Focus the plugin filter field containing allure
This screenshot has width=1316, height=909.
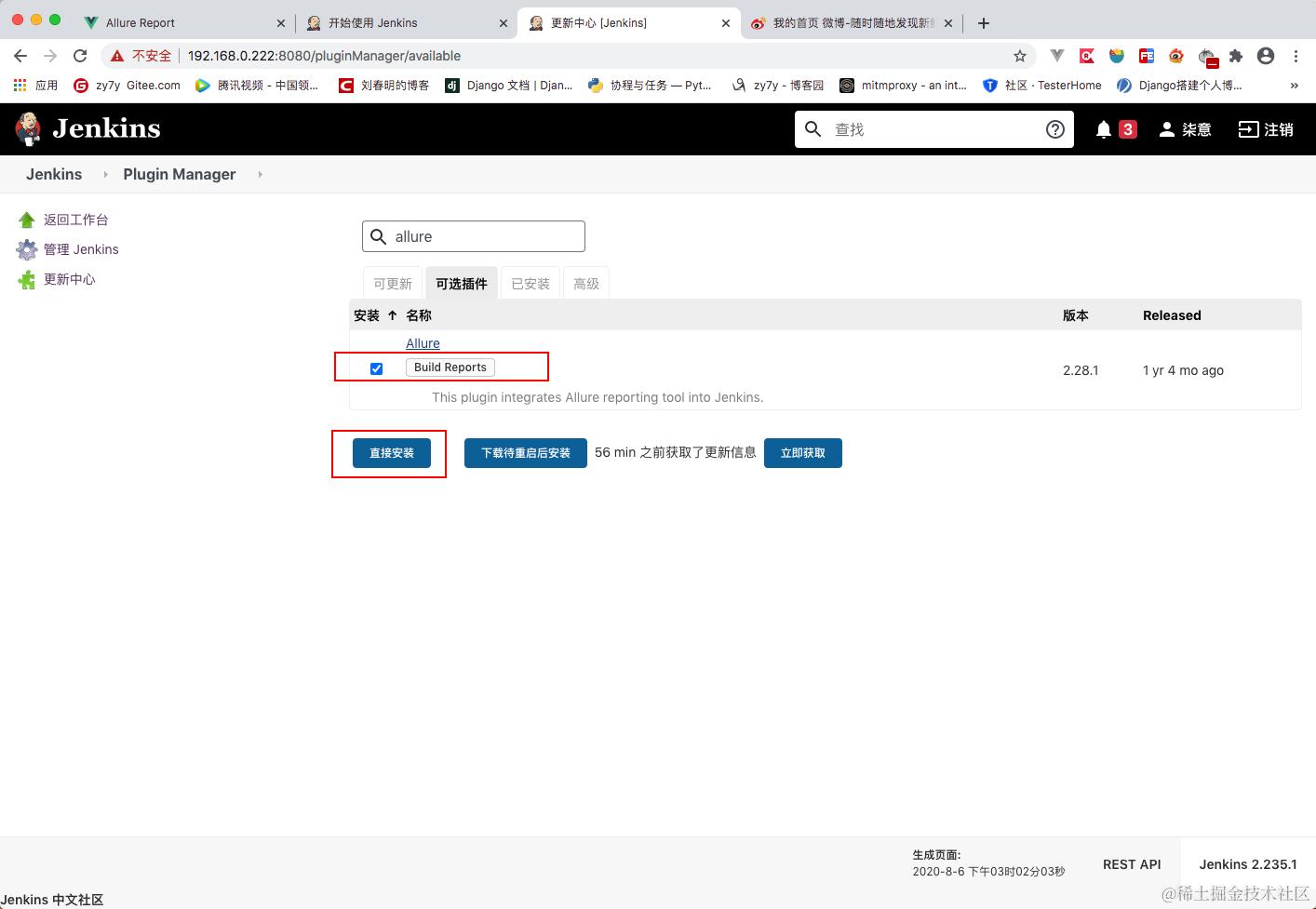click(x=474, y=236)
